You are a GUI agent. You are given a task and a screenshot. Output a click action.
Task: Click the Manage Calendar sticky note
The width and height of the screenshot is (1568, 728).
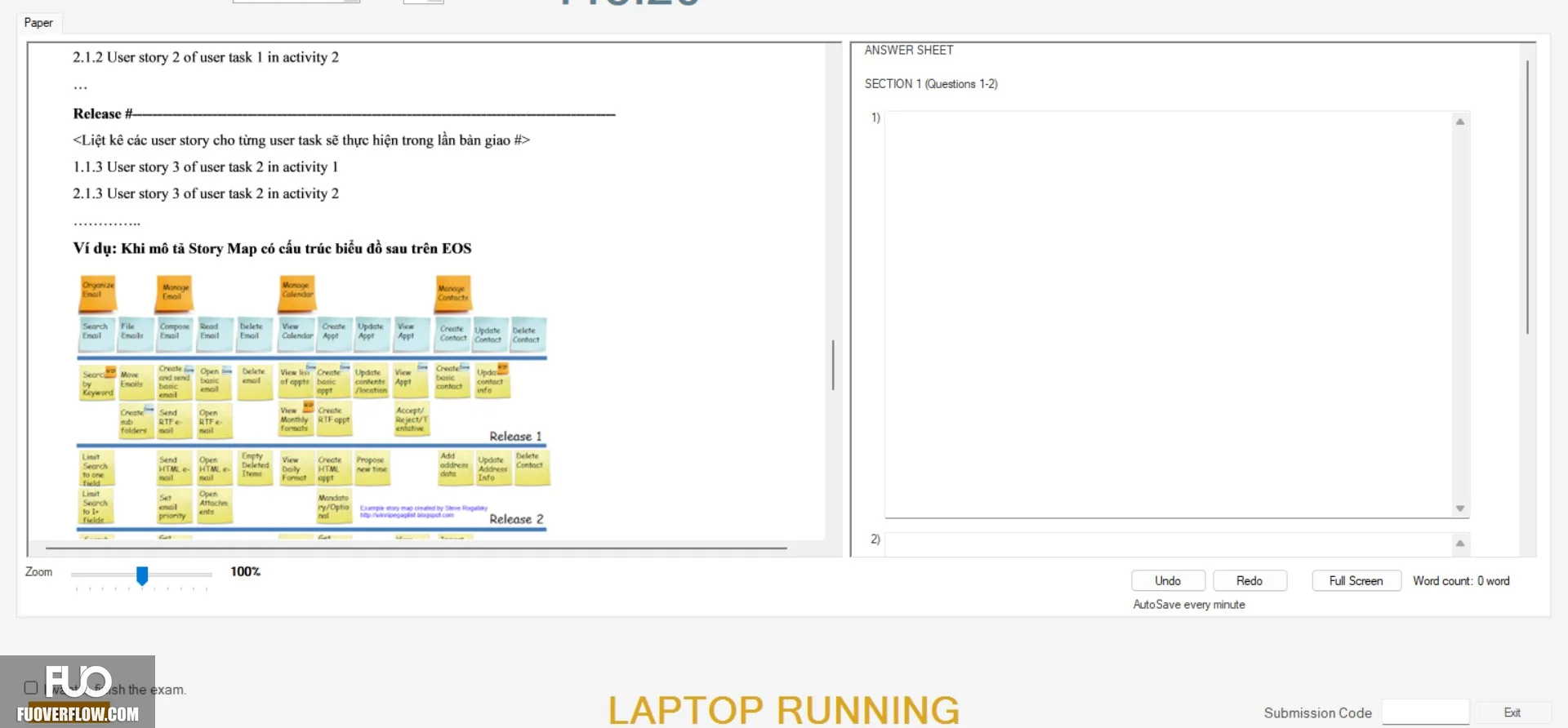pos(296,292)
